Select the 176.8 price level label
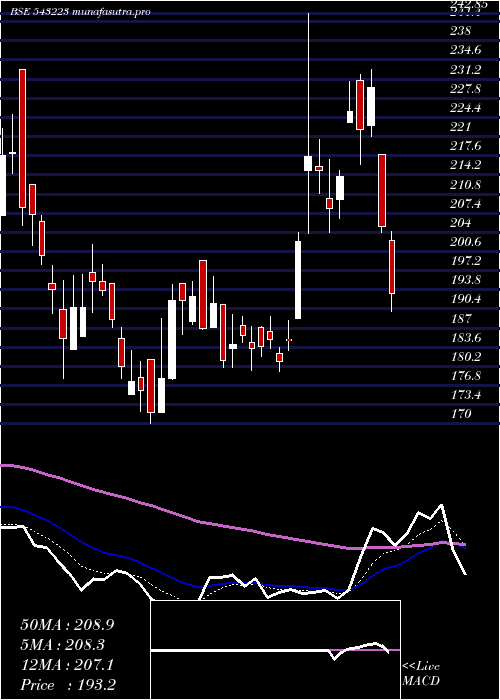The width and height of the screenshot is (500, 700). (466, 376)
